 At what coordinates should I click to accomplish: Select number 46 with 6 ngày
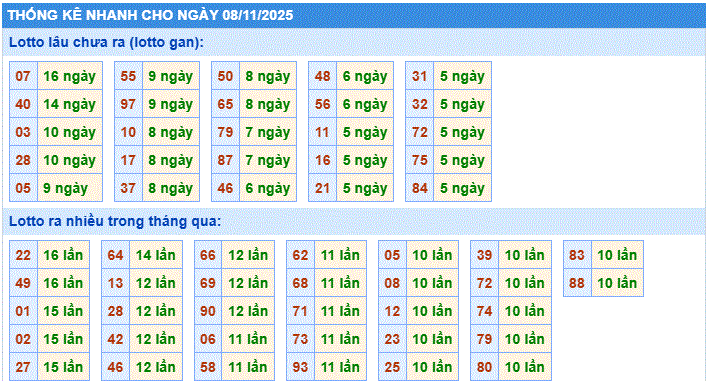(225, 188)
